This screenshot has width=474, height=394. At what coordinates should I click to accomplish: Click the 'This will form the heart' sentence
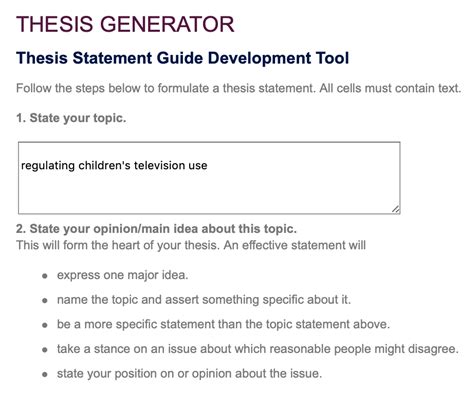(191, 245)
